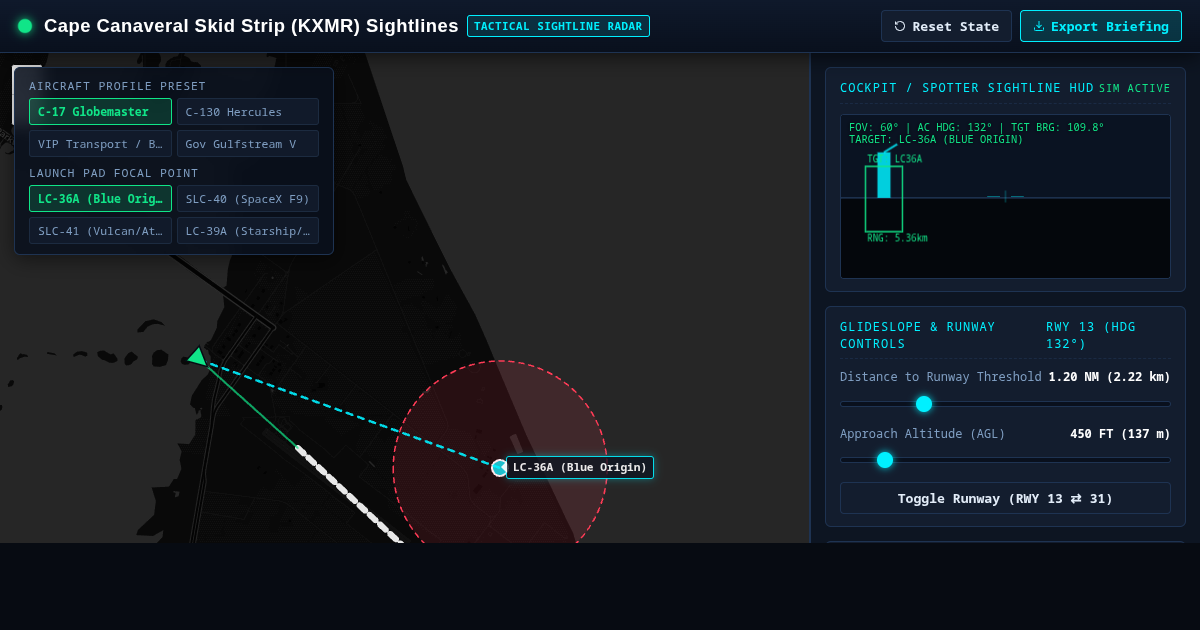Click the dashed white runway on map
1200x630 pixels.
click(x=348, y=494)
